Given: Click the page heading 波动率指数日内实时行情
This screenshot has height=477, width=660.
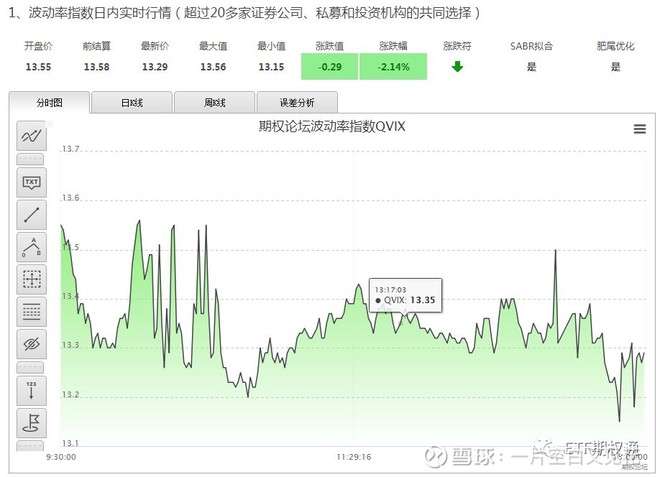Looking at the screenshot, I should tap(100, 13).
